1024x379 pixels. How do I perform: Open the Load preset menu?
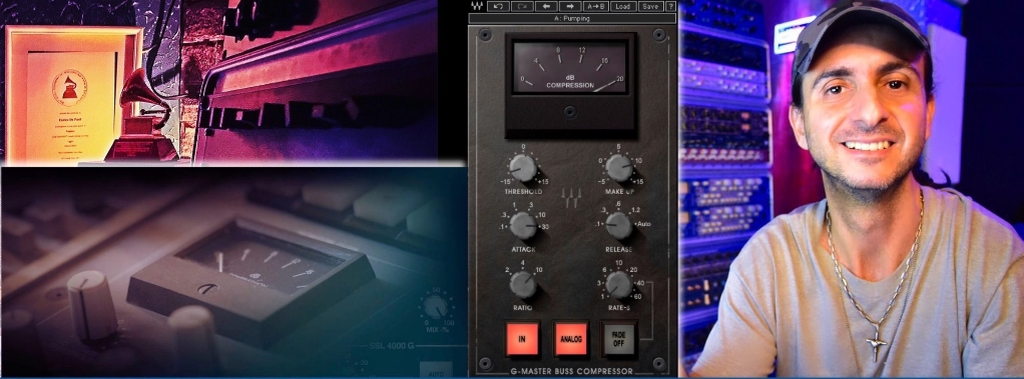click(x=623, y=6)
